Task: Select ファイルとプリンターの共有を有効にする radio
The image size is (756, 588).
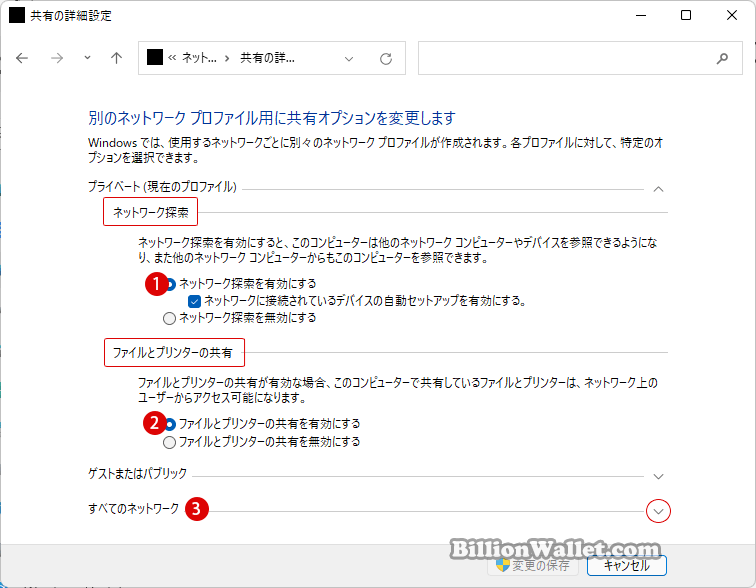Action: 170,425
